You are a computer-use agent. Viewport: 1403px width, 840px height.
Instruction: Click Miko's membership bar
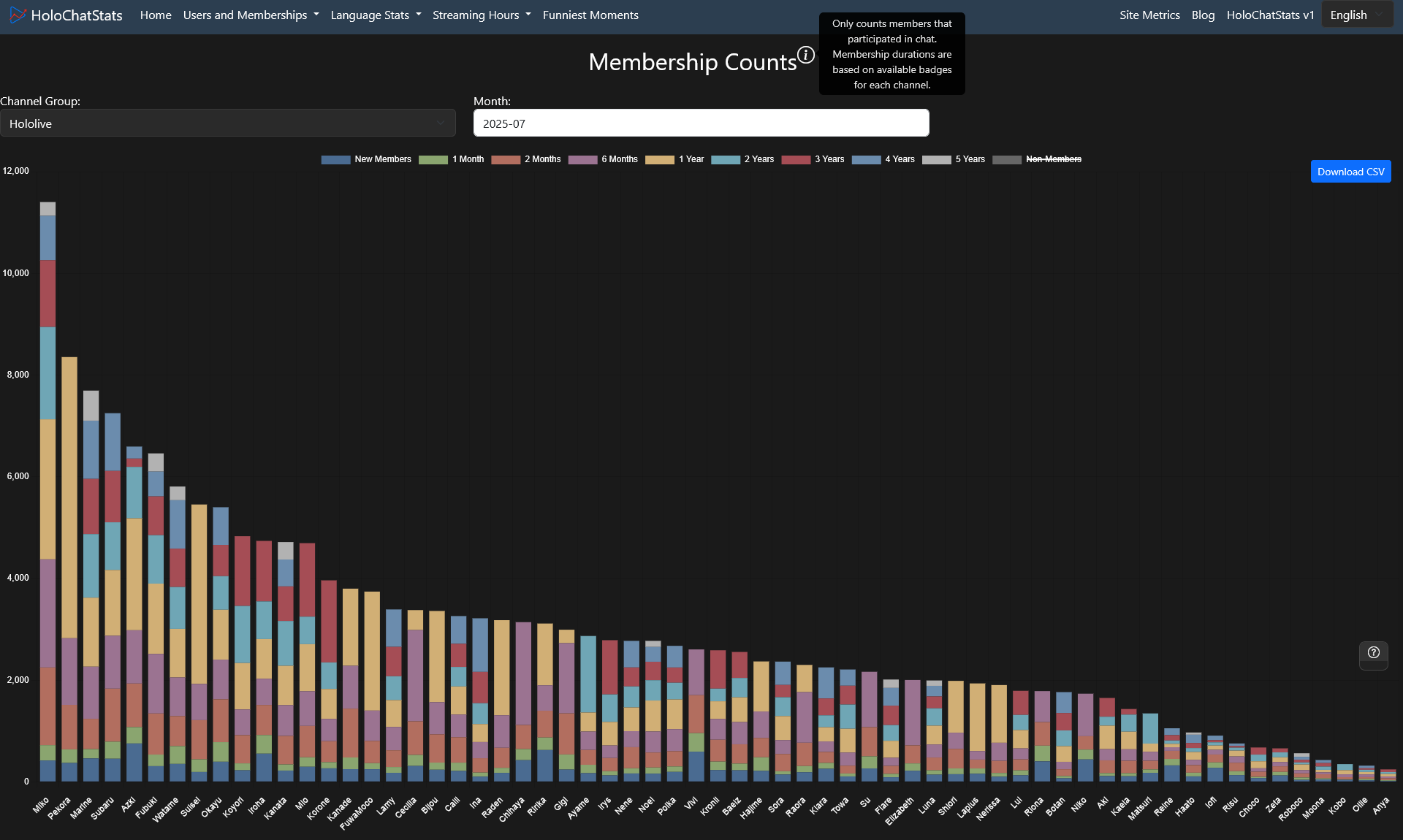(x=47, y=492)
